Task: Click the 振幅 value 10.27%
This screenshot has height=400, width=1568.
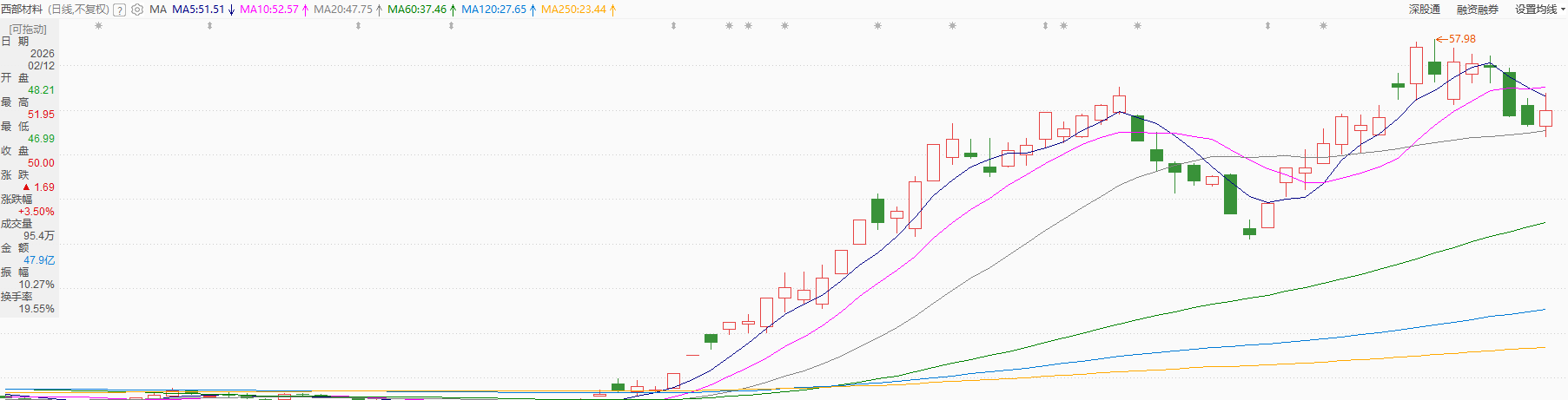Action: click(x=36, y=285)
